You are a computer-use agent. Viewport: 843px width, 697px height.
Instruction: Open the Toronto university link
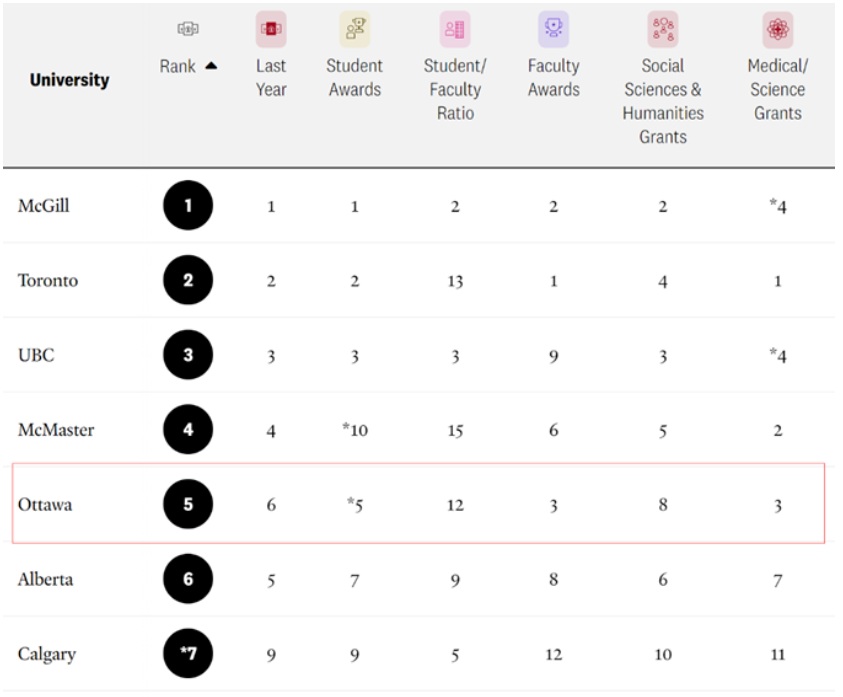point(47,281)
